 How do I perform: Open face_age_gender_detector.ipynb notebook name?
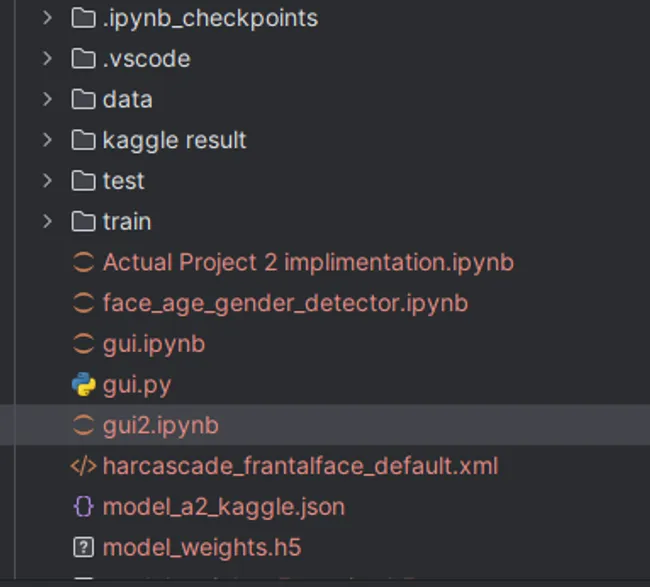[x=285, y=303]
